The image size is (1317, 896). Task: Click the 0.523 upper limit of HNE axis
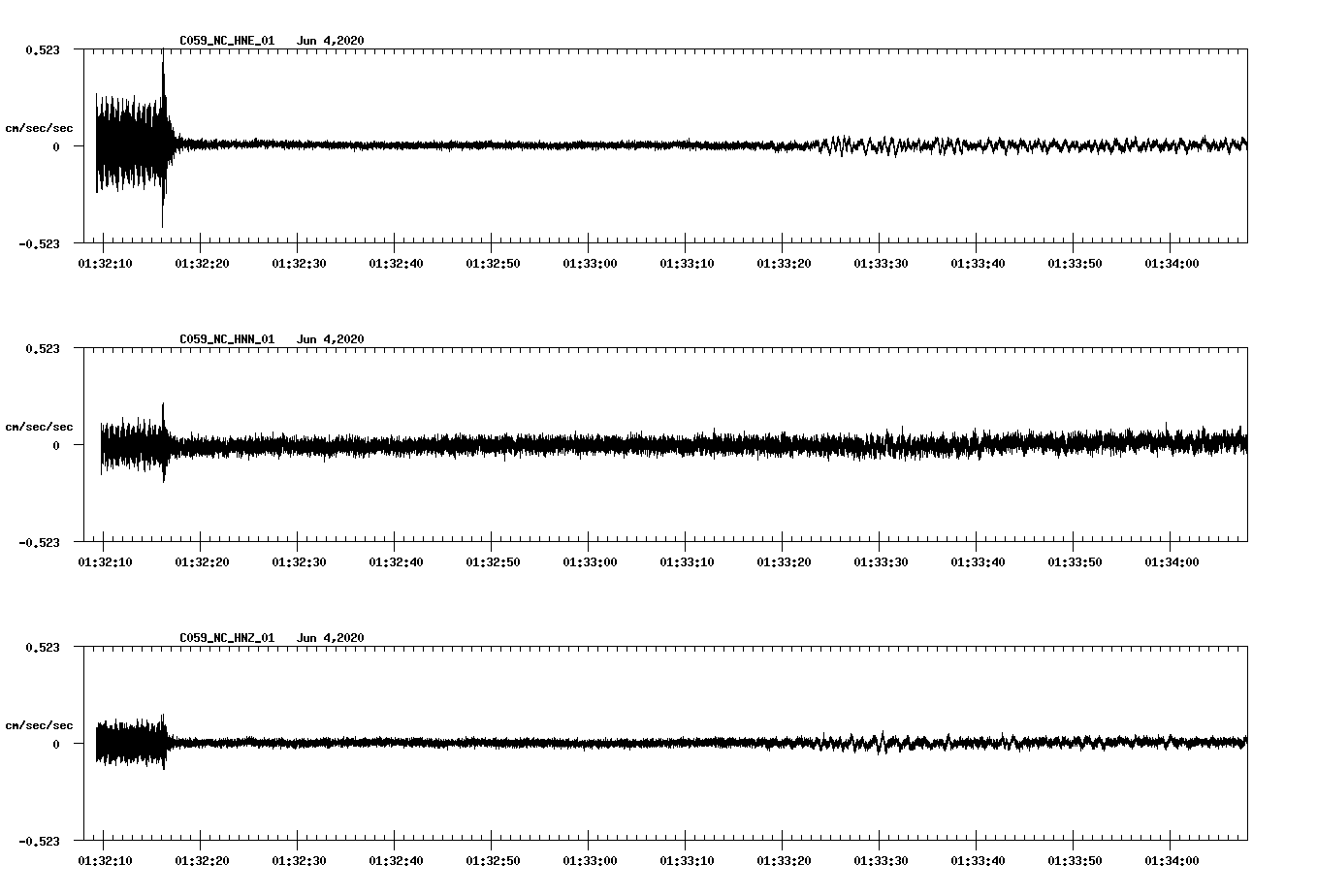tap(43, 49)
